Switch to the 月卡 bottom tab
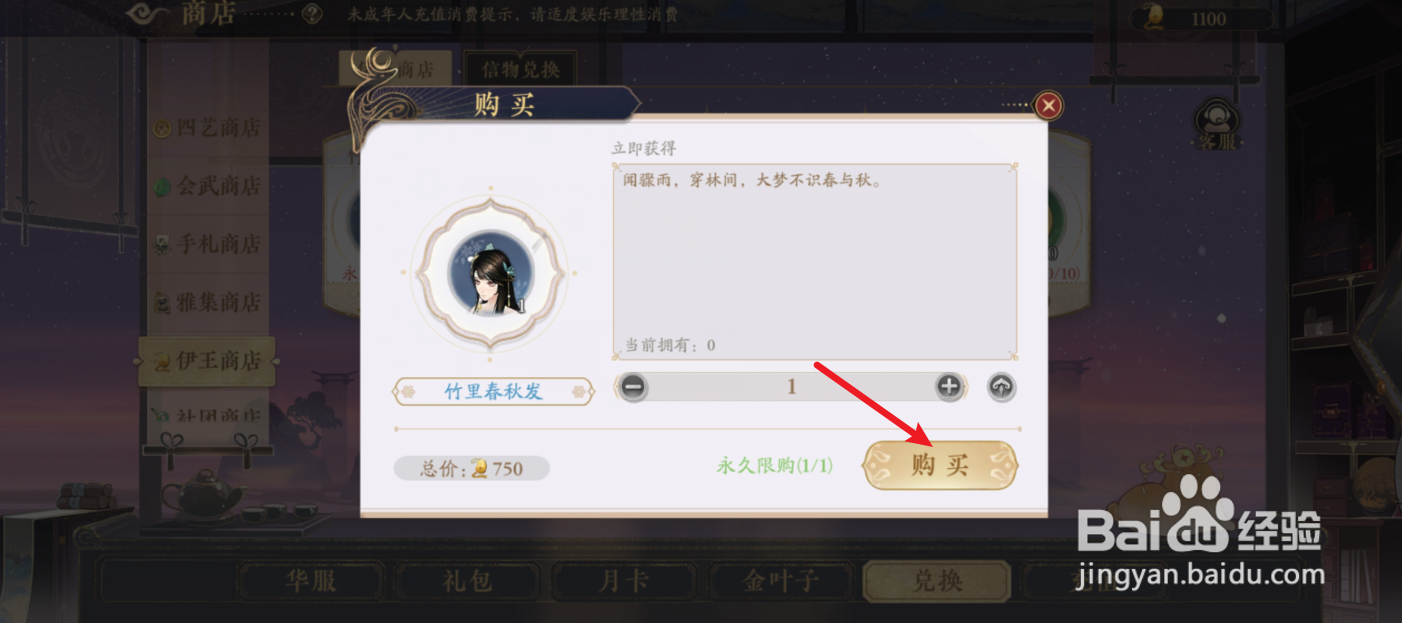Image resolution: width=1402 pixels, height=623 pixels. click(x=624, y=581)
